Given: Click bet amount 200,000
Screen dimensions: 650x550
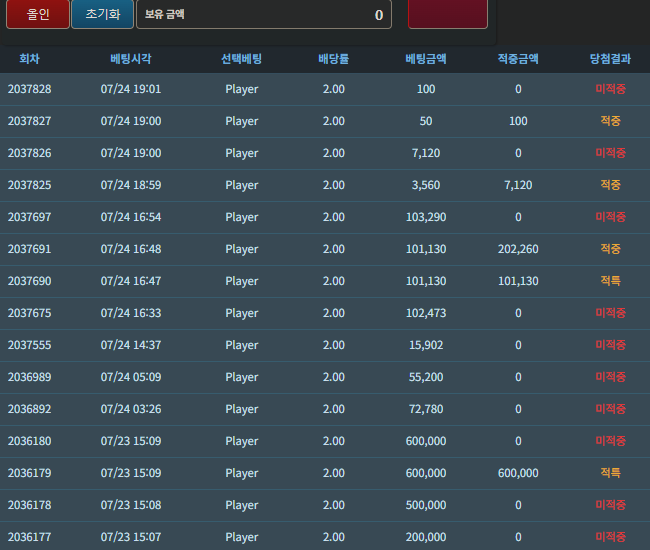Looking at the screenshot, I should click(426, 537).
